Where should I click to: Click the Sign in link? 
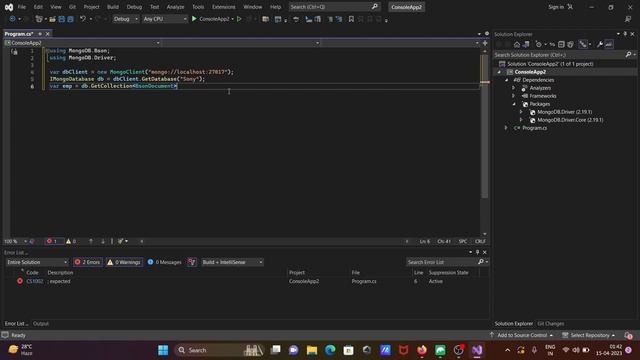pyautogui.click(x=556, y=7)
